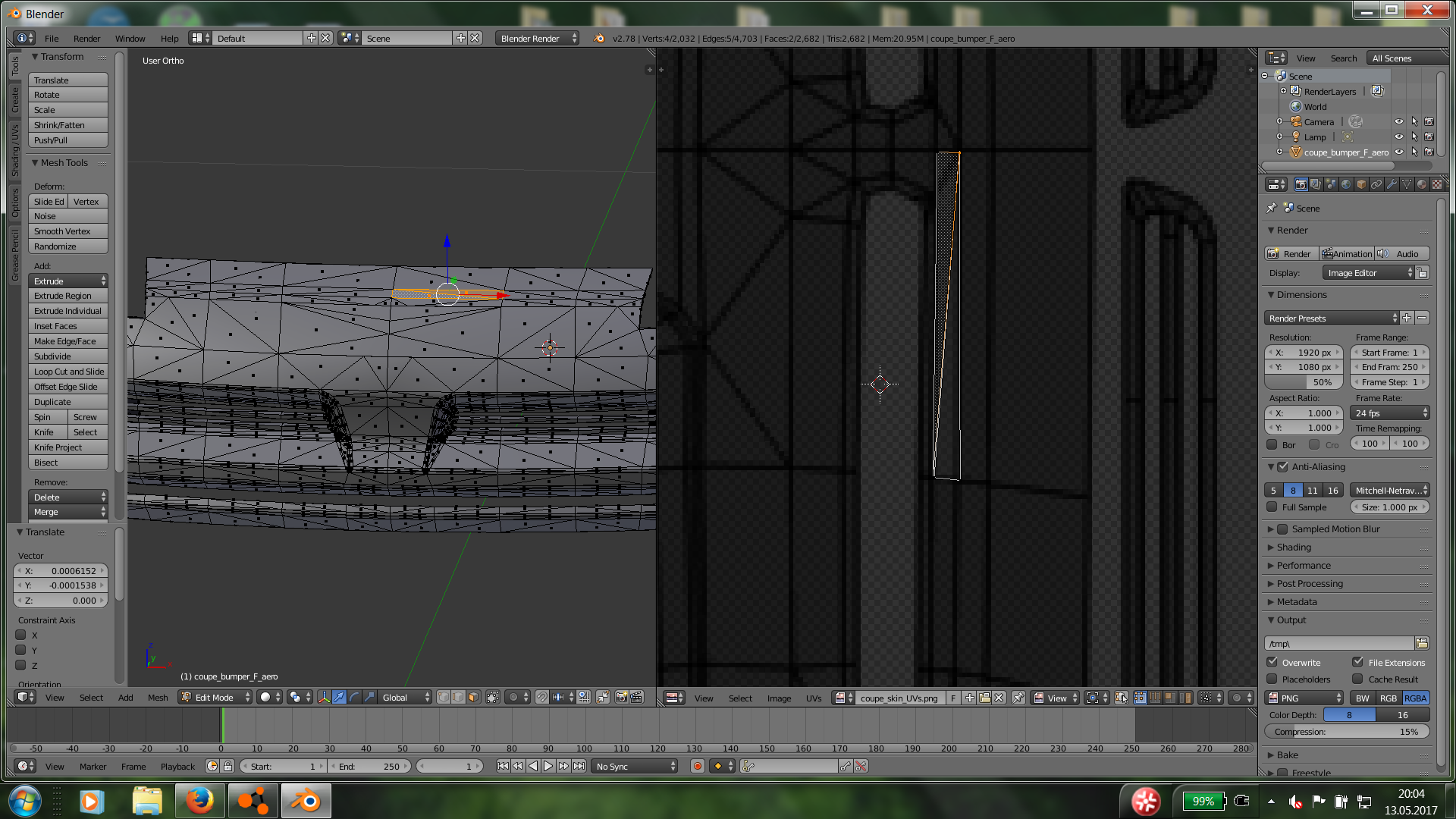
Task: Open the Edit Mode selector dropdown
Action: [x=215, y=697]
